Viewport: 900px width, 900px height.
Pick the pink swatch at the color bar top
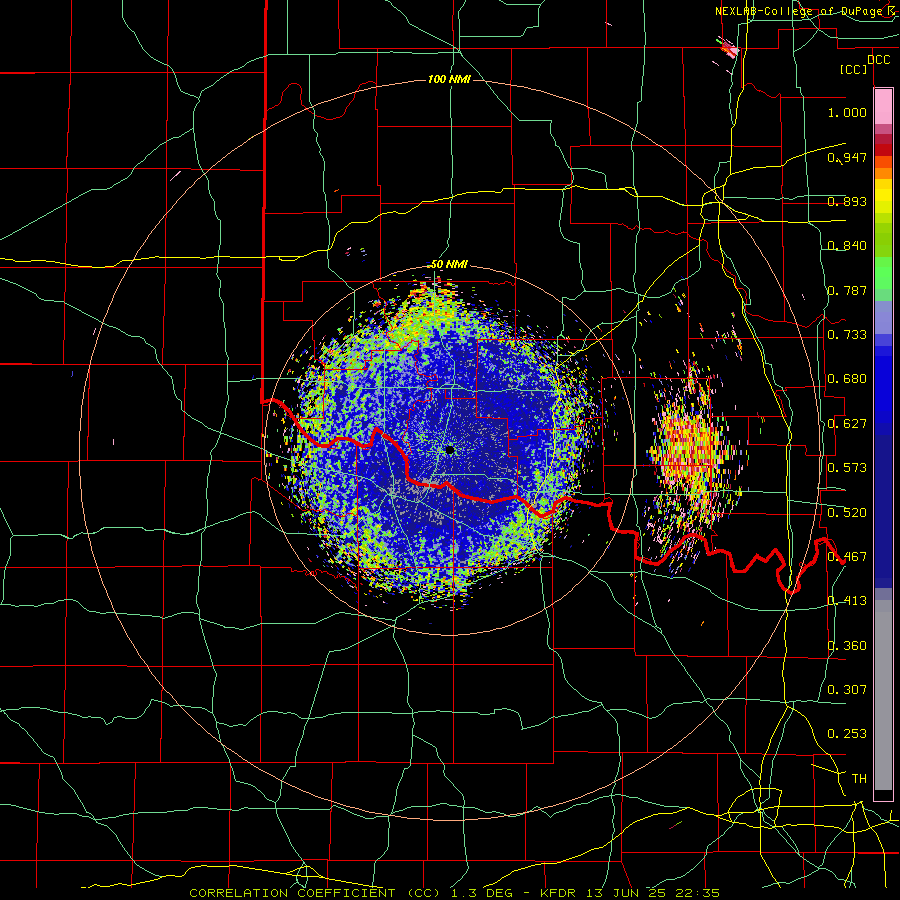coord(883,107)
